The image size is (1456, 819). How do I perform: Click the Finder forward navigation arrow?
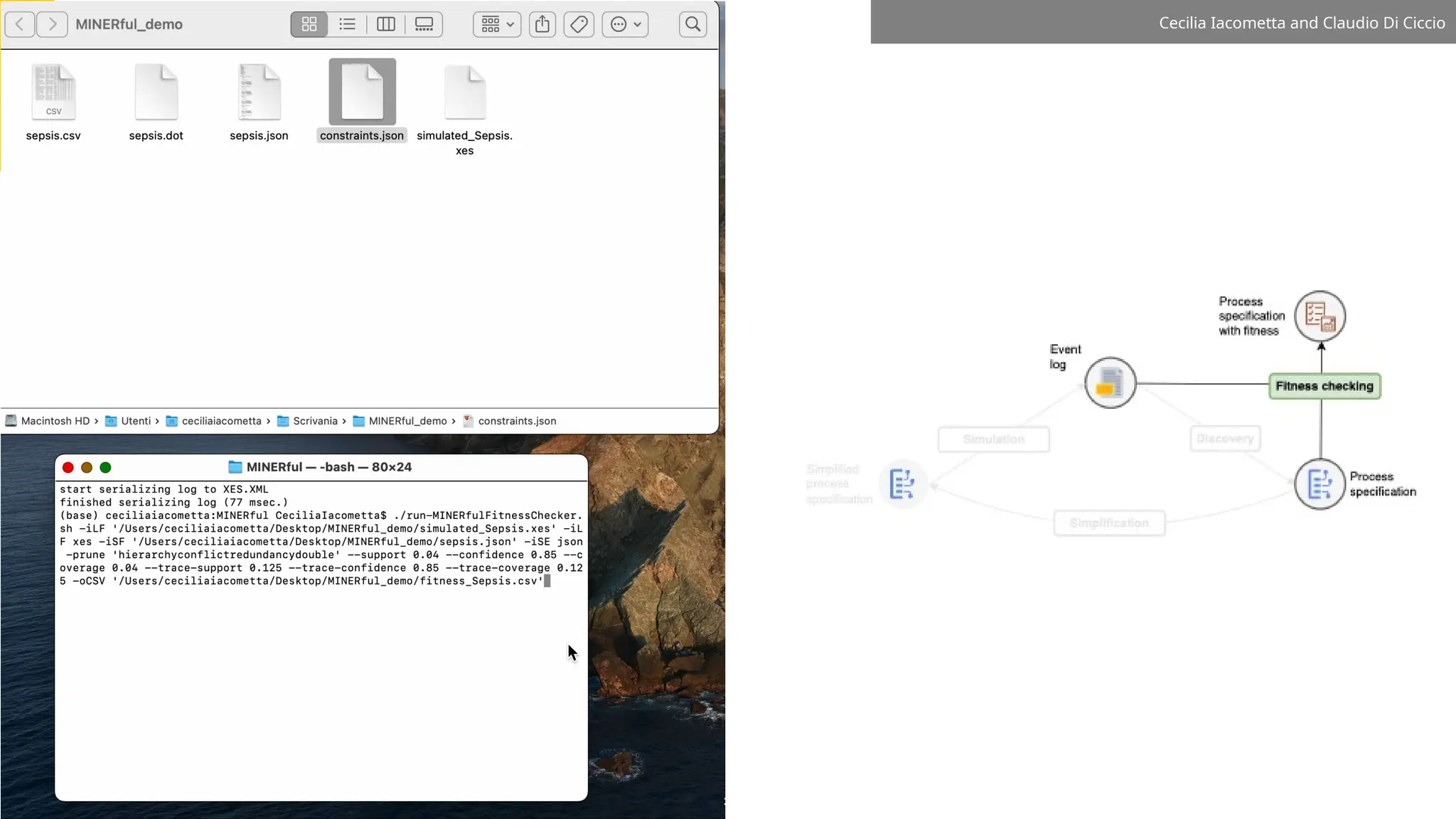point(52,24)
